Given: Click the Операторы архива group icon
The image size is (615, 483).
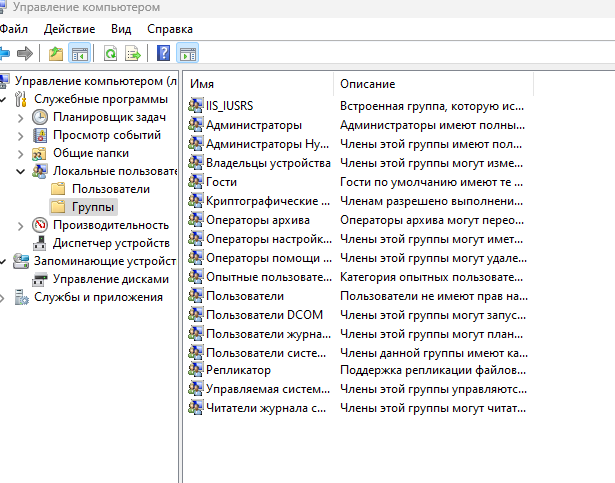Looking at the screenshot, I should click(195, 219).
